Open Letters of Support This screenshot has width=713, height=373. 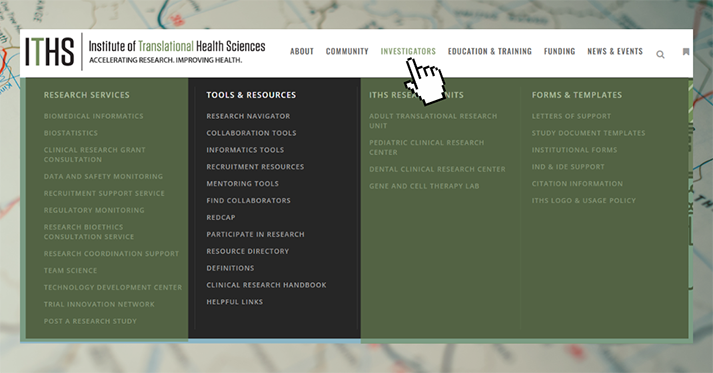pos(571,116)
